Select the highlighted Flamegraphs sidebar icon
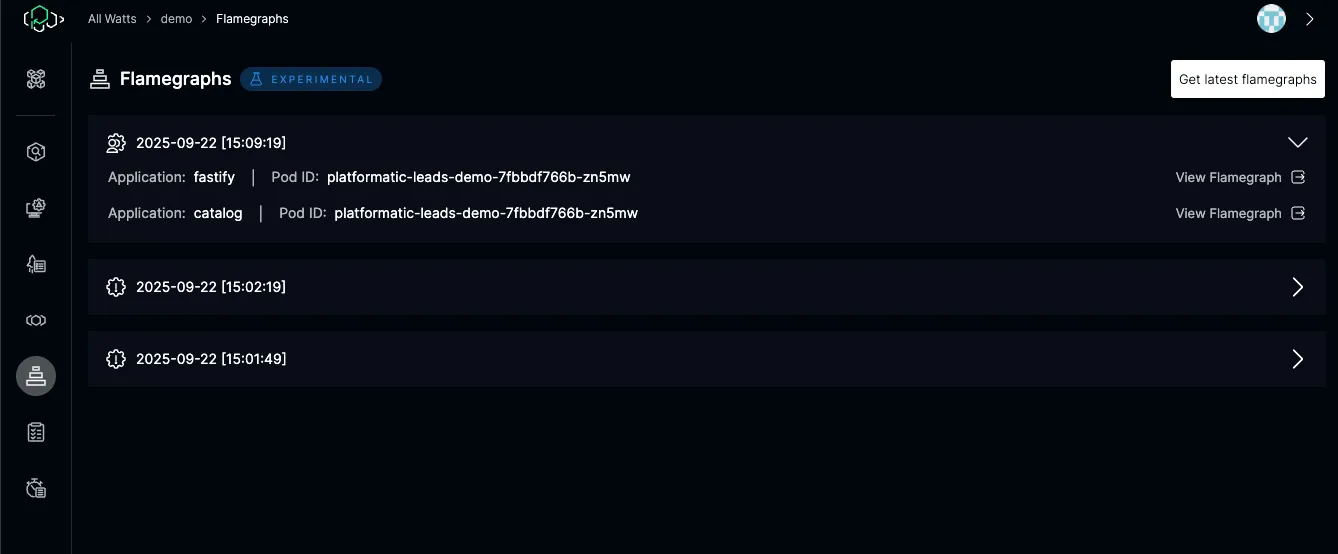 coord(36,376)
